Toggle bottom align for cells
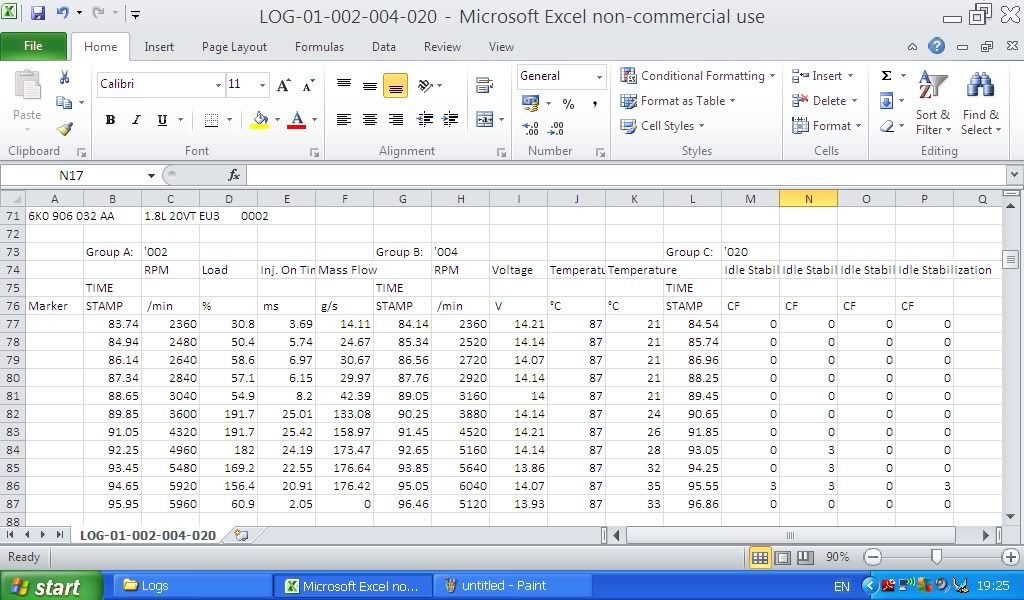 (395, 87)
